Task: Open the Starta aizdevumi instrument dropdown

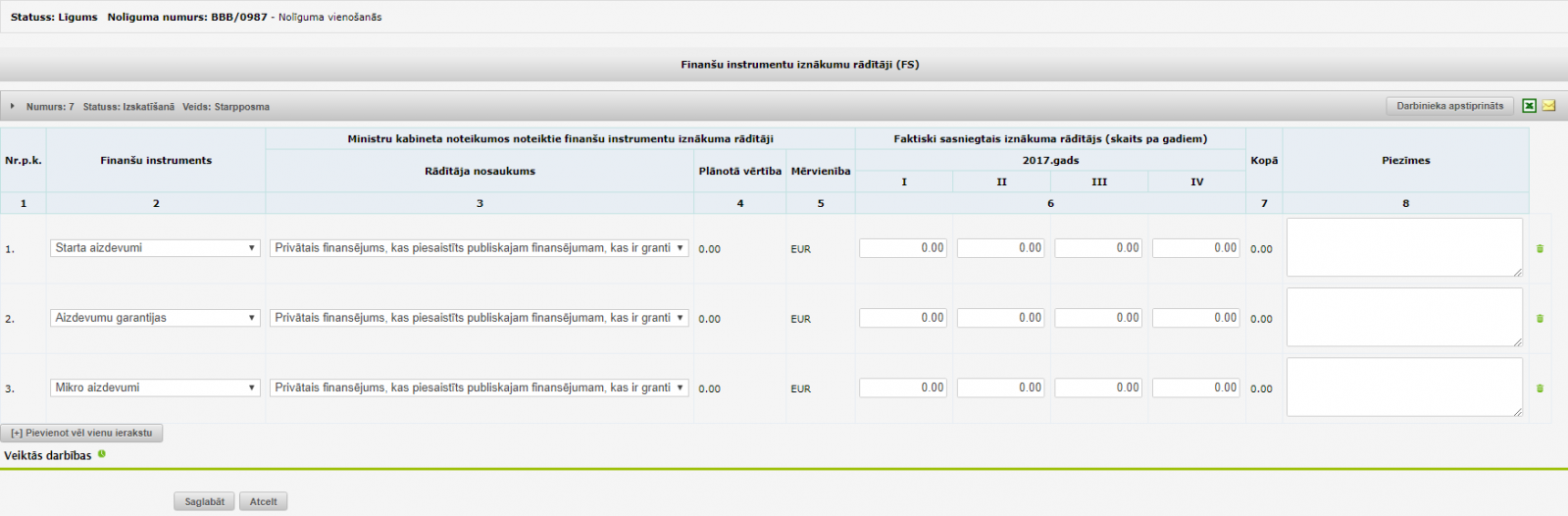Action: [155, 248]
